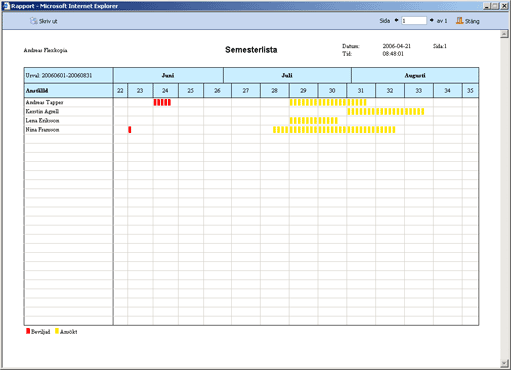The height and width of the screenshot is (370, 511).
Task: Click the Stäng close-report icon
Action: click(x=459, y=21)
